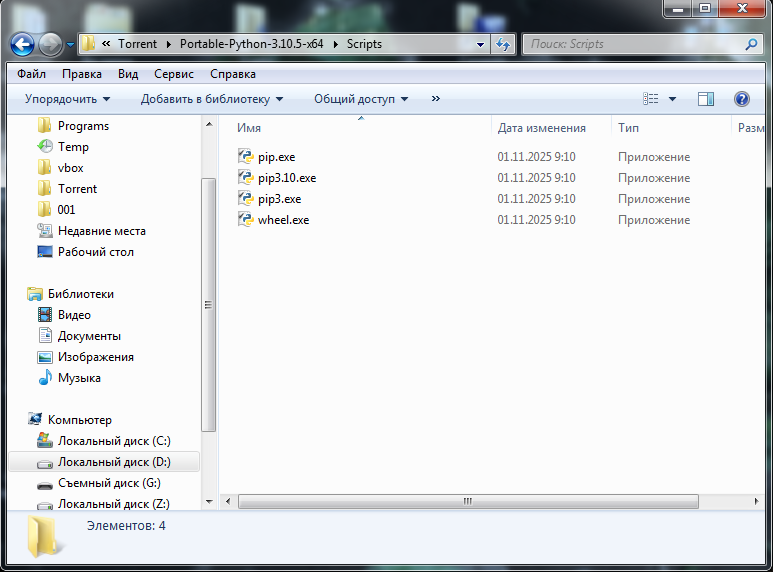Toggle the preview pane icon
The image size is (773, 572).
706,99
